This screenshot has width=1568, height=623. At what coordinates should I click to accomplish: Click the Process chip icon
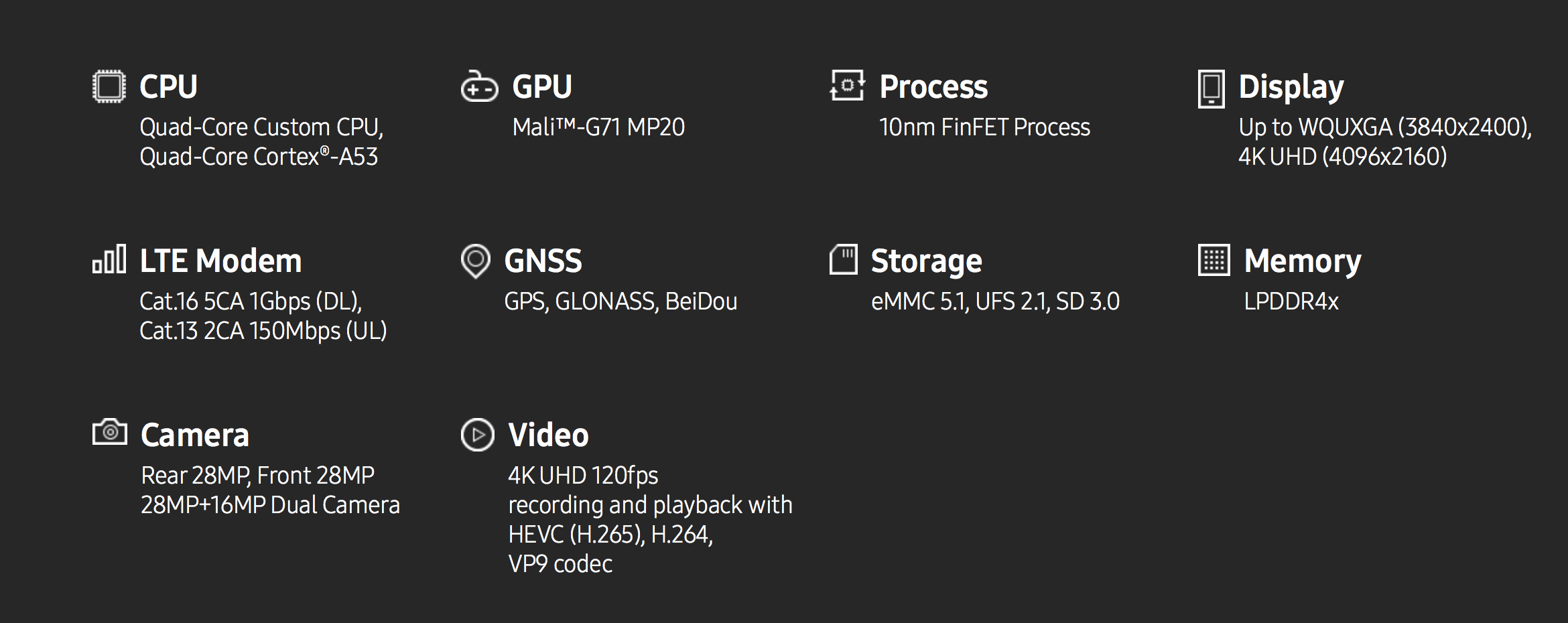[847, 86]
